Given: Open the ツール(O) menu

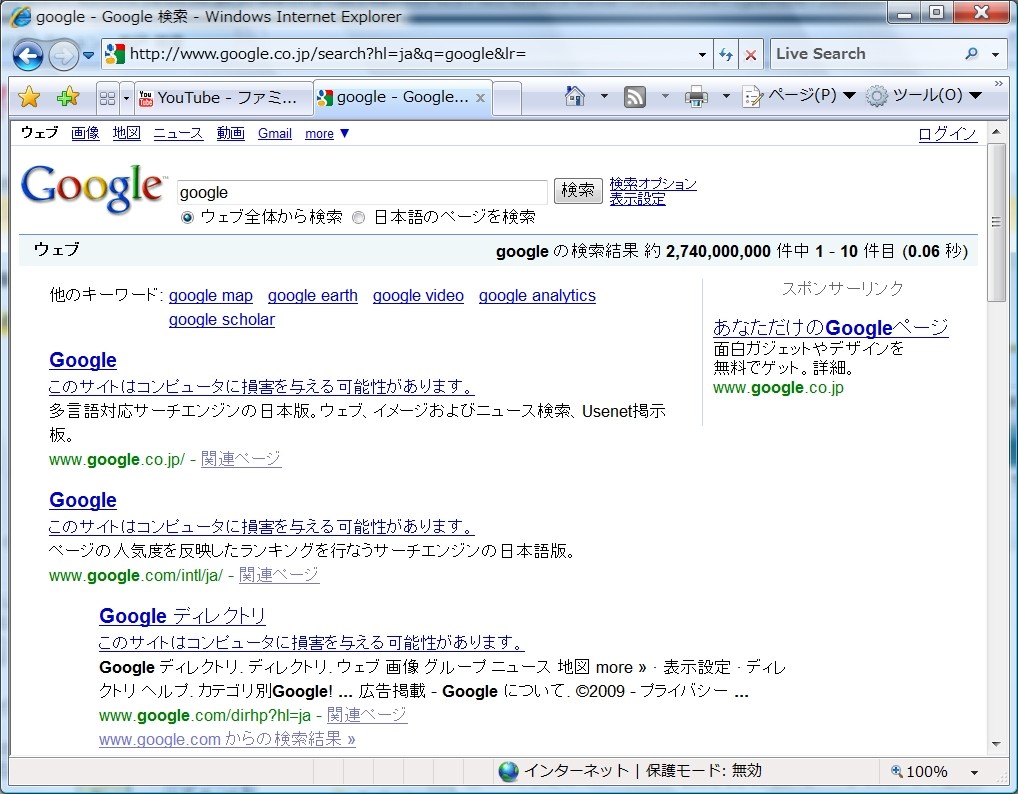Looking at the screenshot, I should [x=924, y=95].
